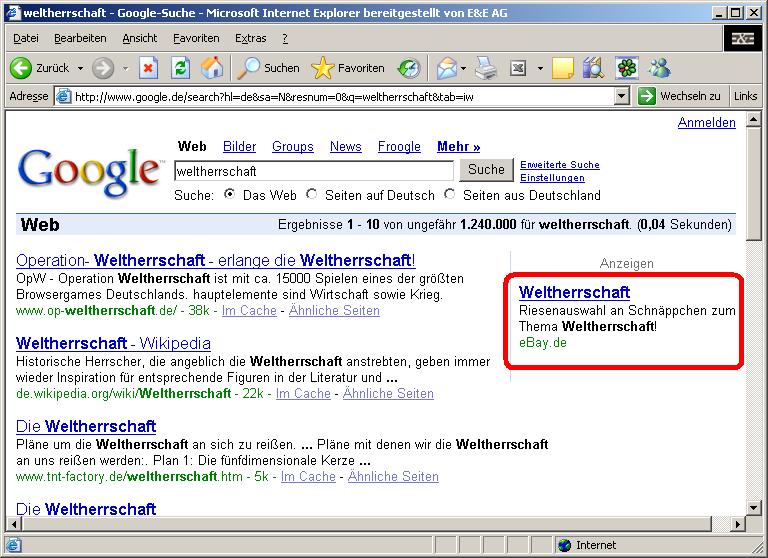Switch to Froogle search tab
This screenshot has width=768, height=558.
(x=399, y=146)
